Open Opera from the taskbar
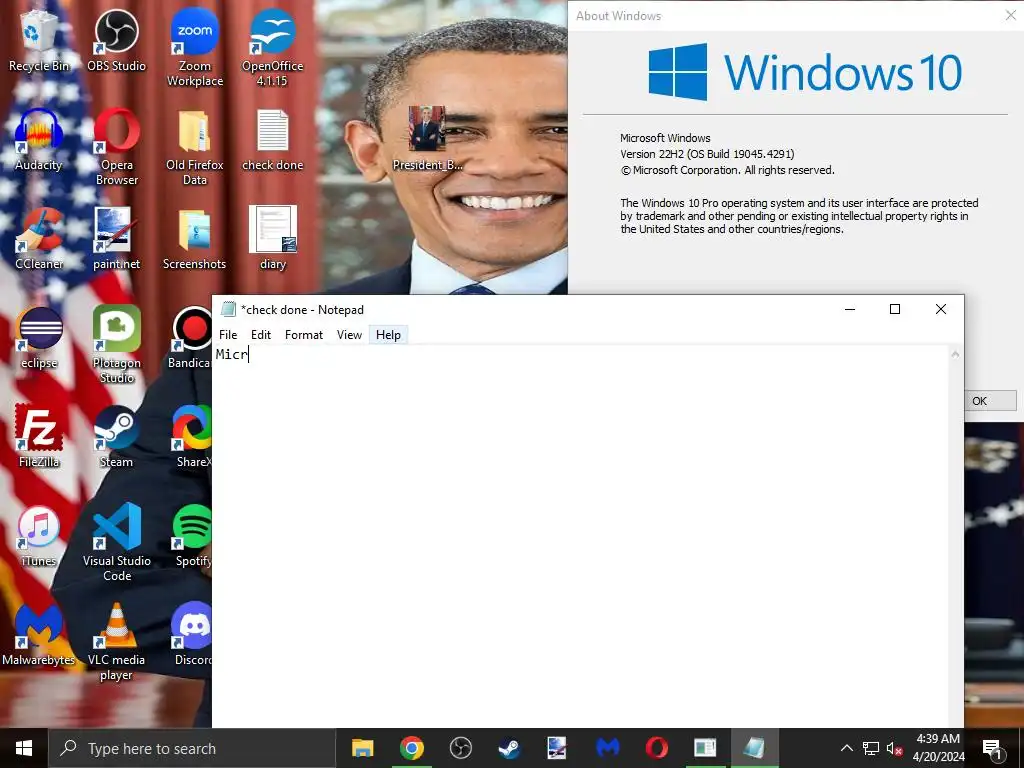Screen dimensions: 1024x768 click(656, 748)
